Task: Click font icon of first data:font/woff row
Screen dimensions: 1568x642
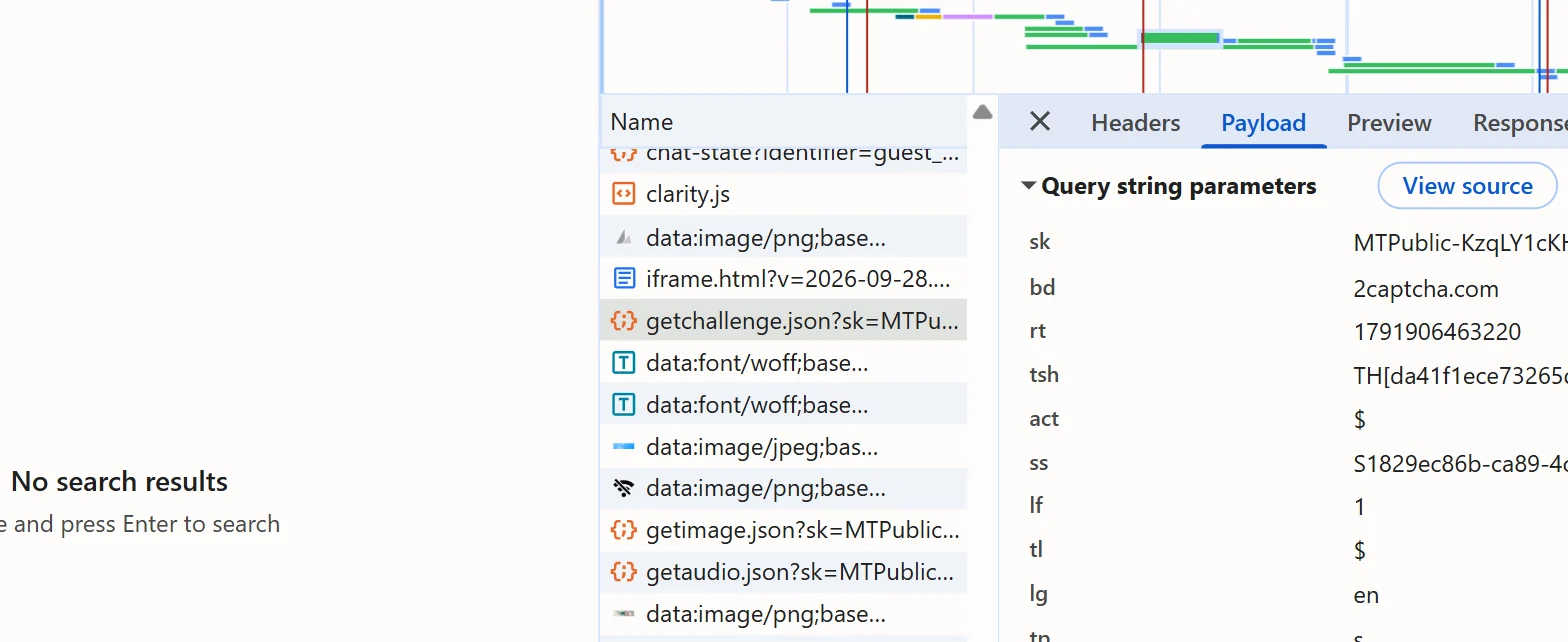Action: click(623, 363)
